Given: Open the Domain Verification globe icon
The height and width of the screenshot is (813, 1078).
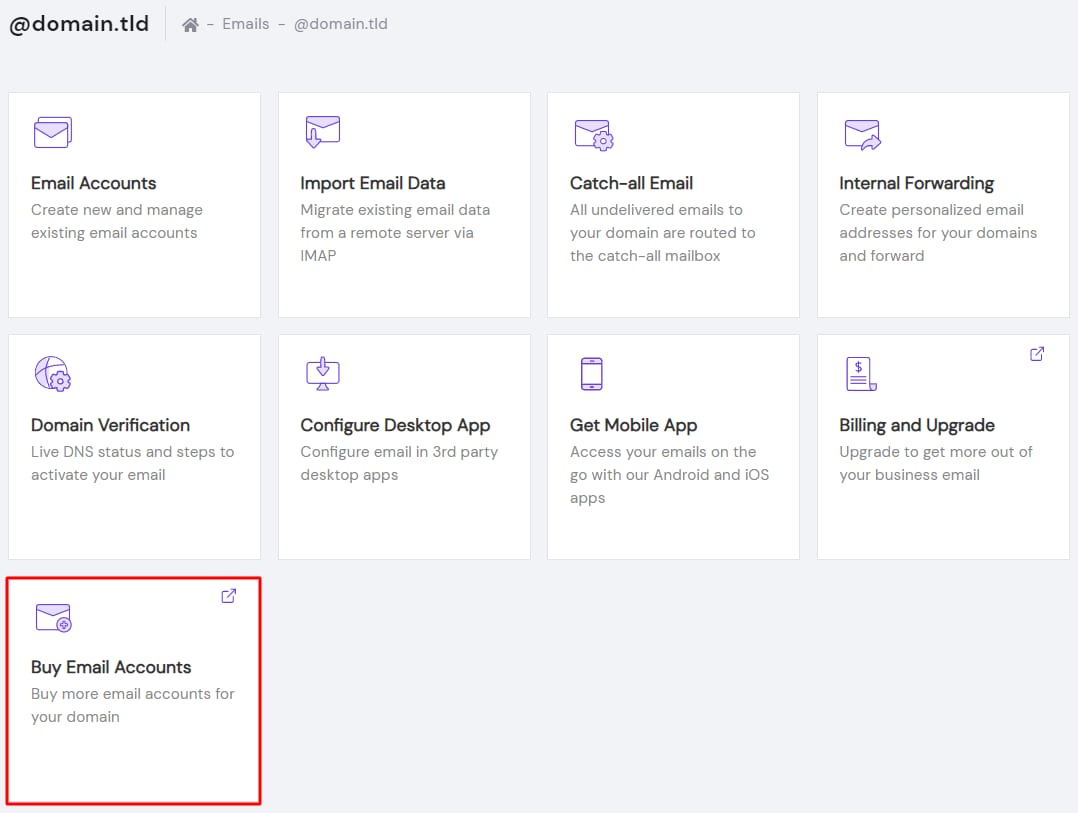Looking at the screenshot, I should click(x=53, y=374).
